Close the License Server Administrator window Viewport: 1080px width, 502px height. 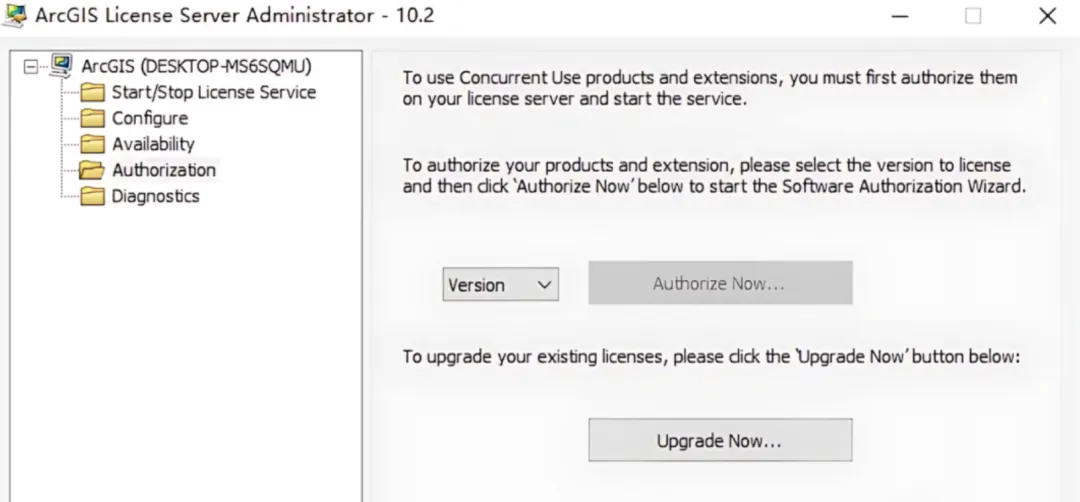pos(1047,16)
